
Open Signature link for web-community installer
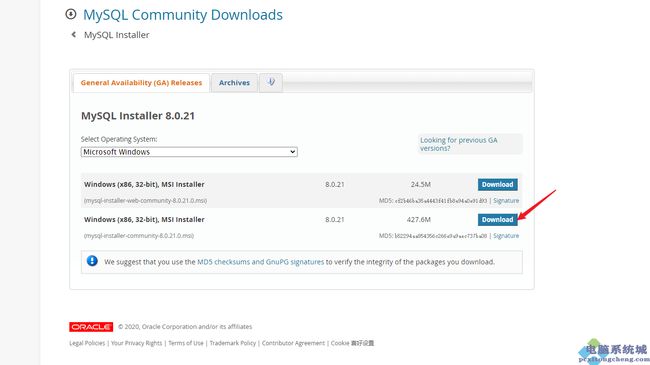coord(506,201)
